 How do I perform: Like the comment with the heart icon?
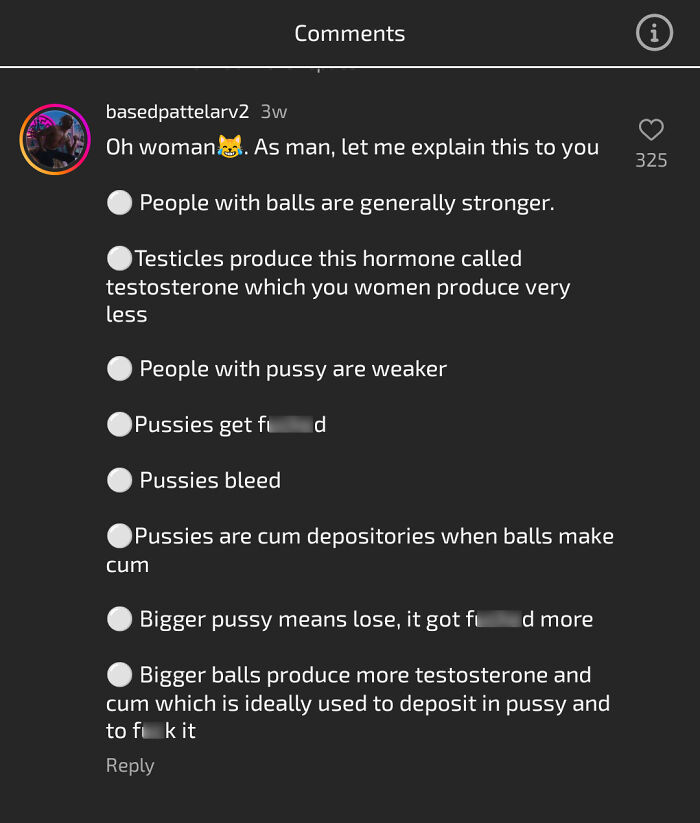(651, 130)
